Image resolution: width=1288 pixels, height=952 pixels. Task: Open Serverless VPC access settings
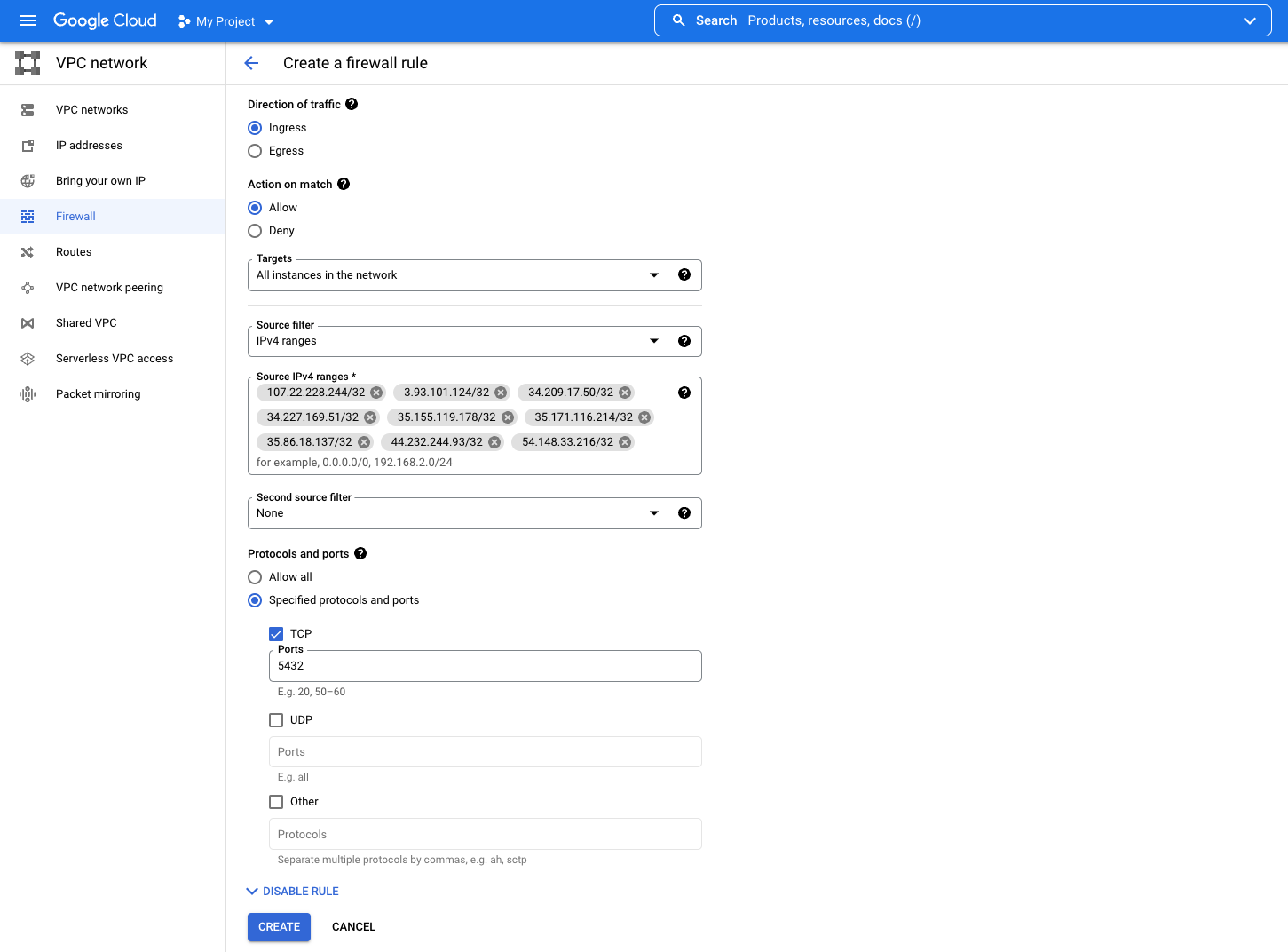pos(114,358)
